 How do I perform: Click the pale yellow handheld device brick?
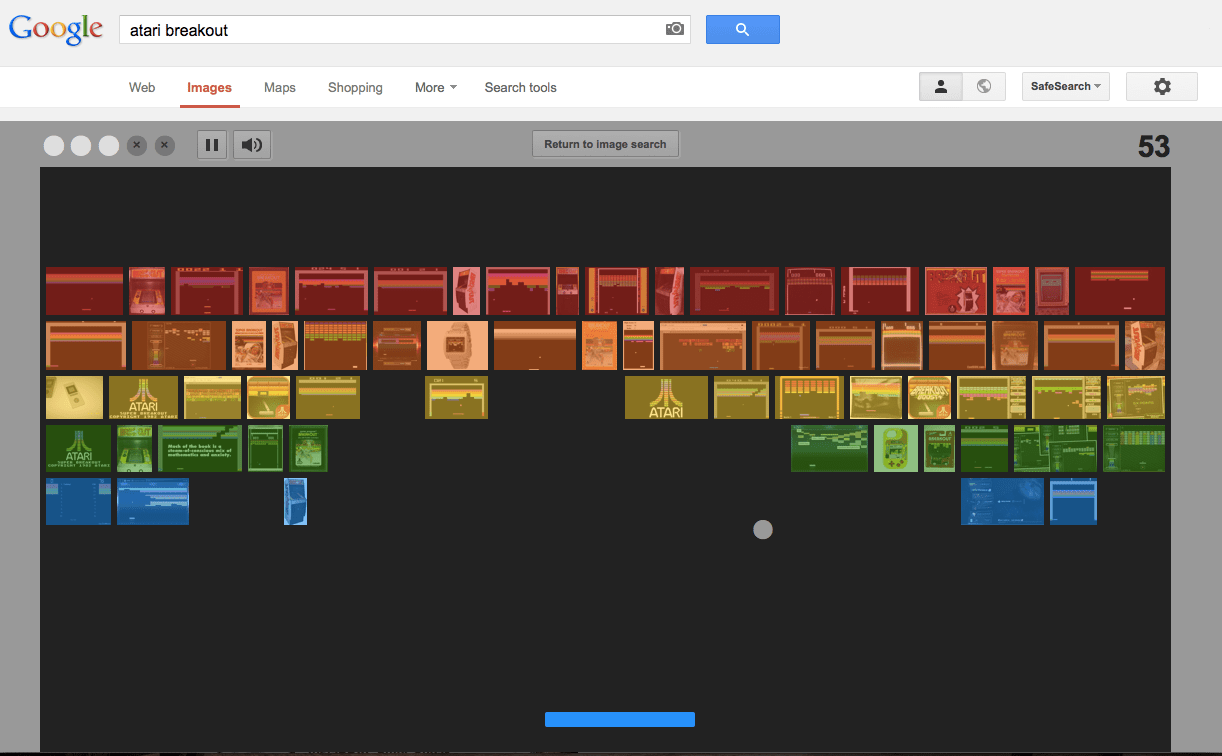[74, 397]
